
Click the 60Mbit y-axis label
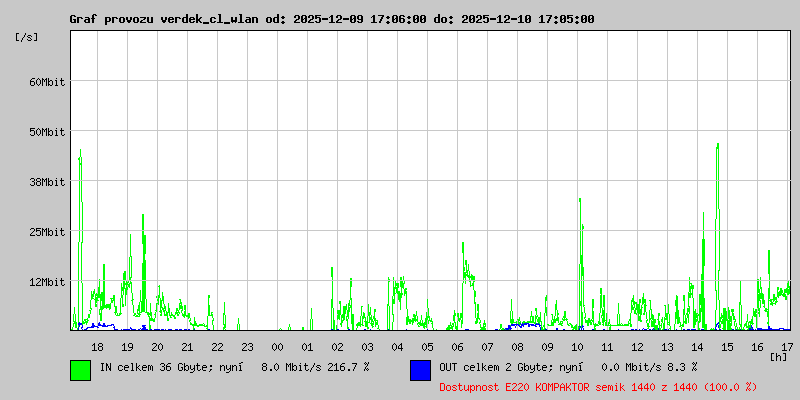[x=46, y=82]
